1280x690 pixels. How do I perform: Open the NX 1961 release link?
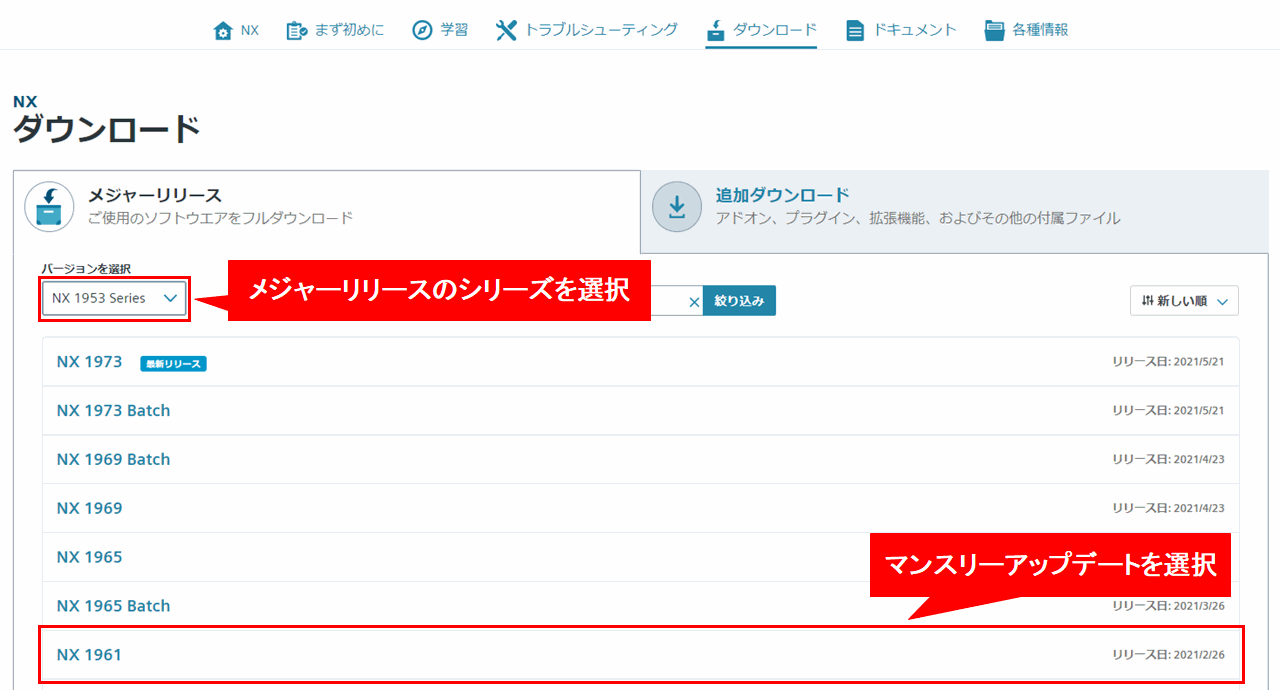click(x=89, y=655)
